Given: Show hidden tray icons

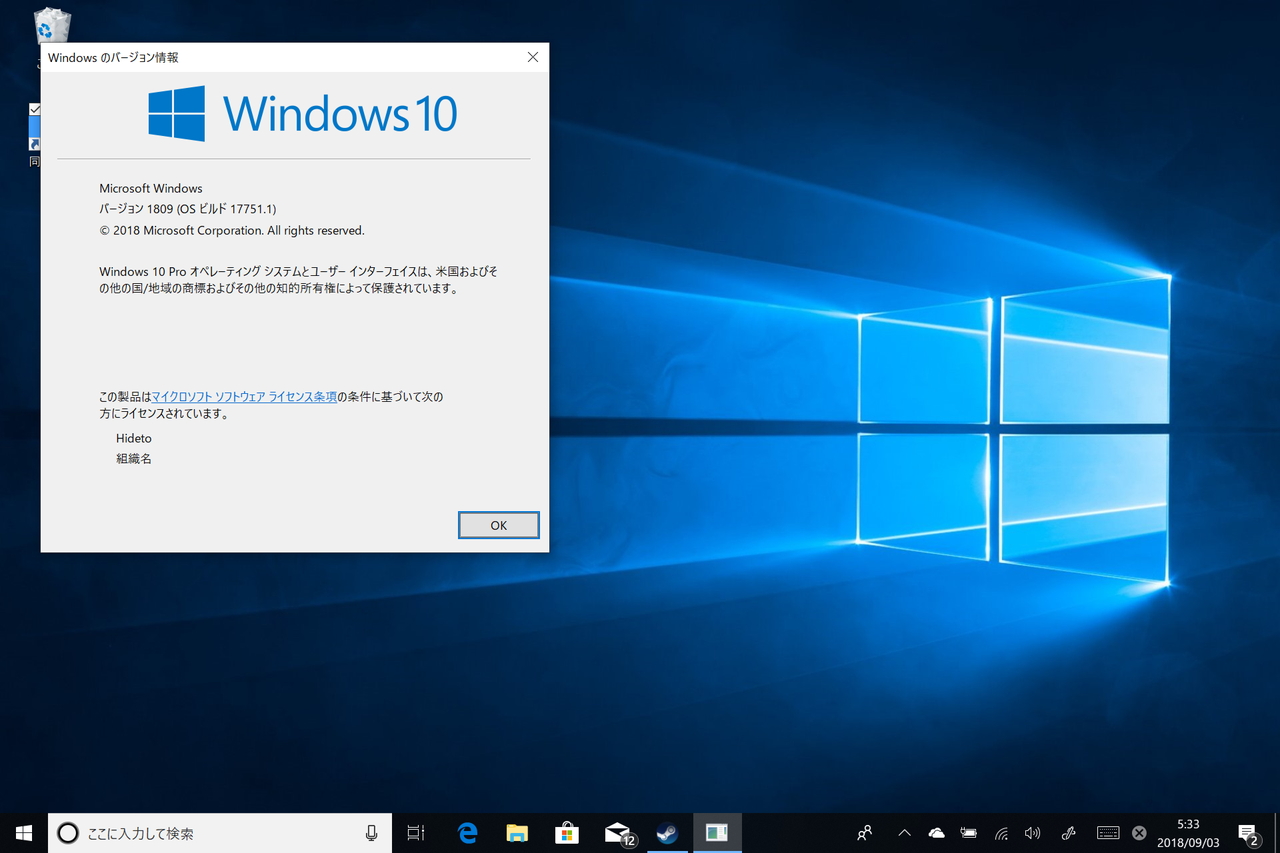Looking at the screenshot, I should pyautogui.click(x=903, y=832).
